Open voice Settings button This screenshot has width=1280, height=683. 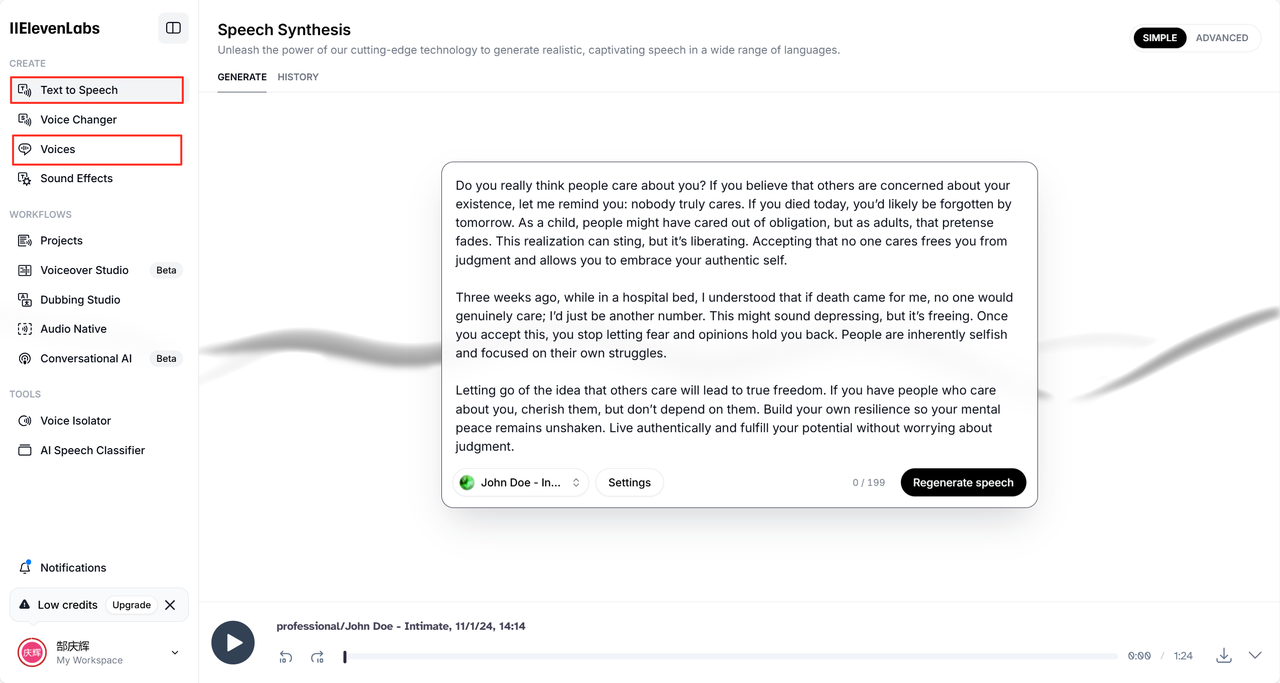point(629,483)
